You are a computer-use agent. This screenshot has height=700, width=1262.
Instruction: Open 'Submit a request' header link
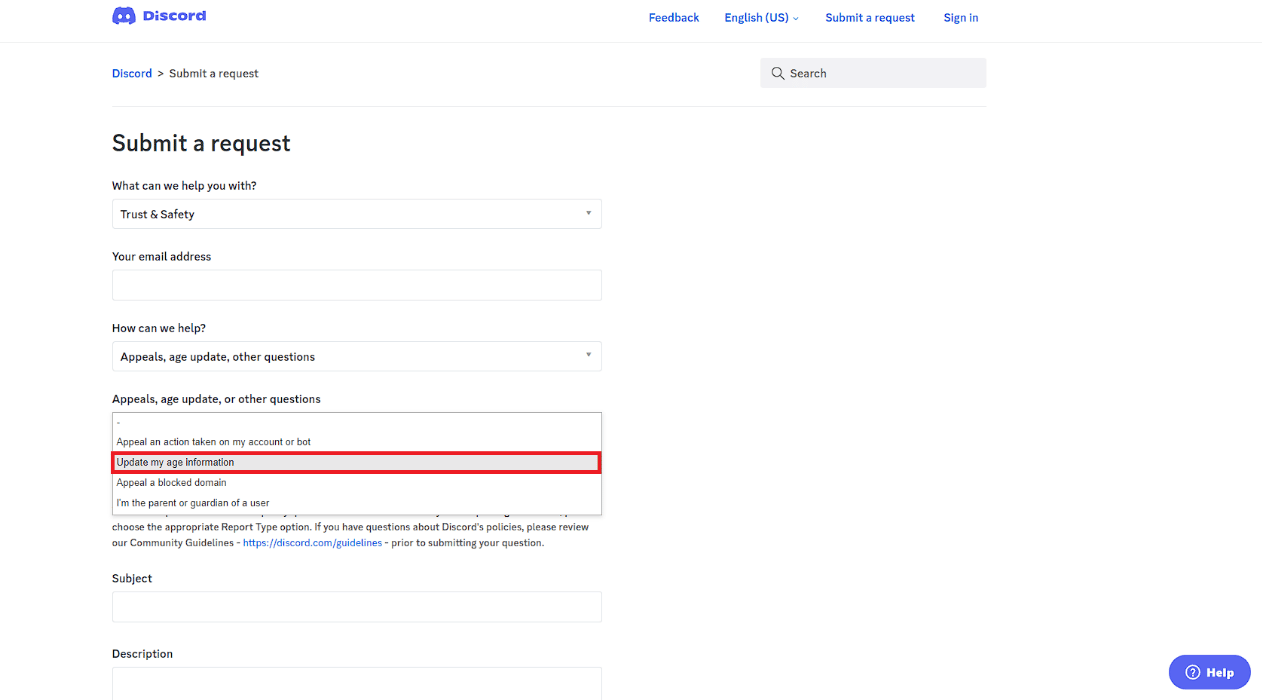pyautogui.click(x=869, y=18)
